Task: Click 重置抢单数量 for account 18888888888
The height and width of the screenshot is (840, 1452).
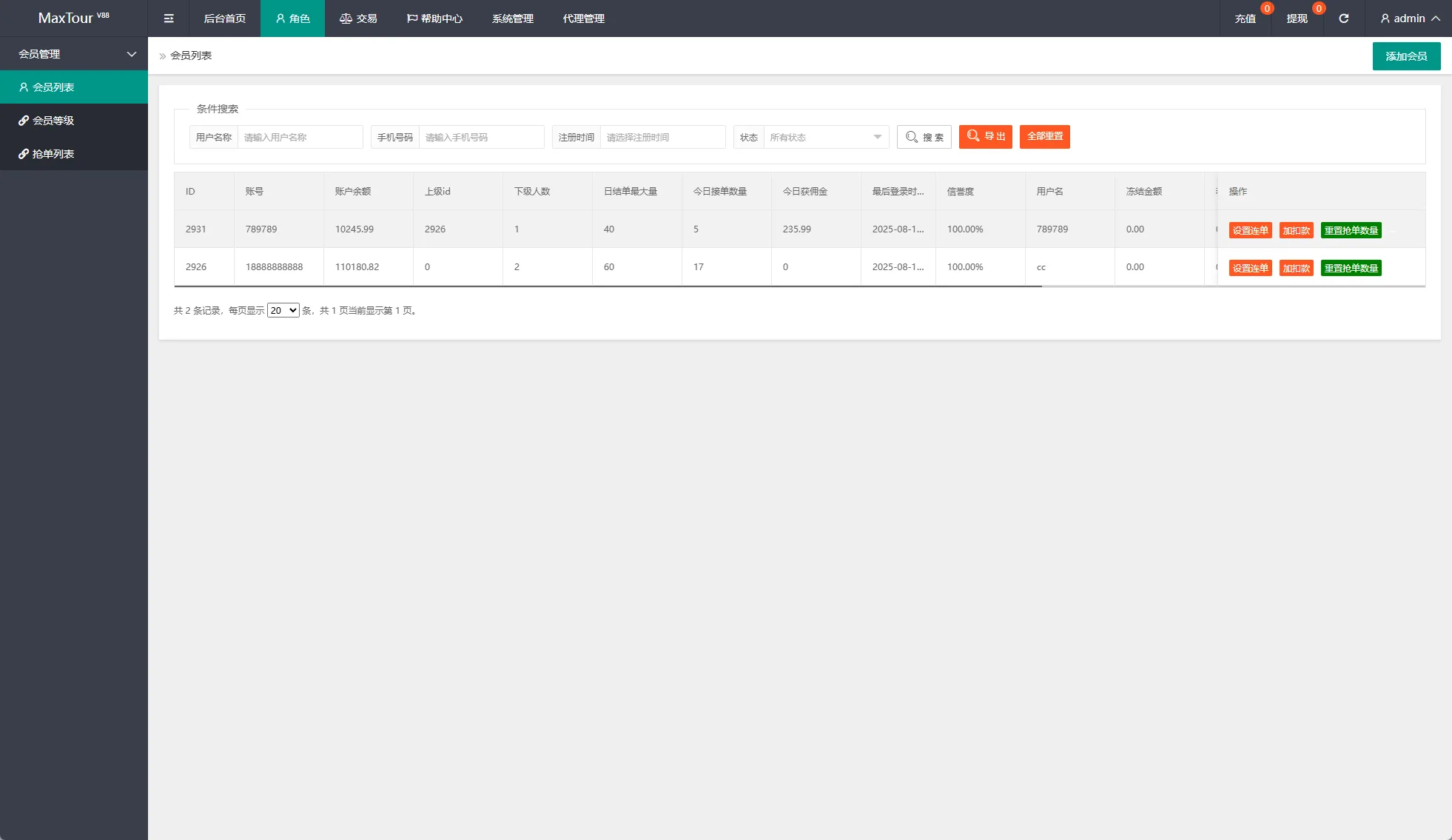Action: (1351, 268)
